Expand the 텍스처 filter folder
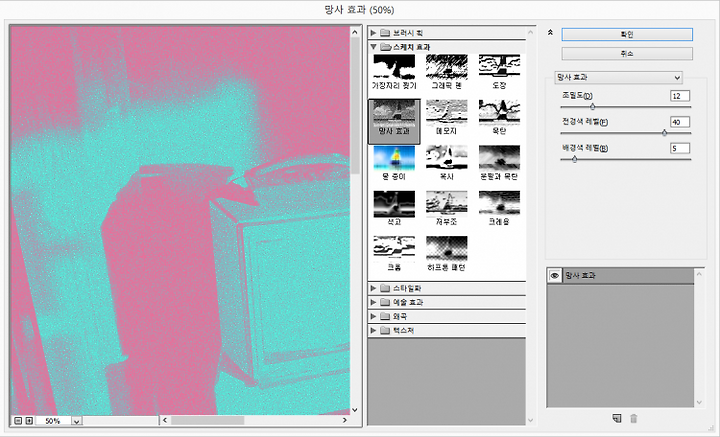Screen dimensions: 720x437 coord(373,331)
